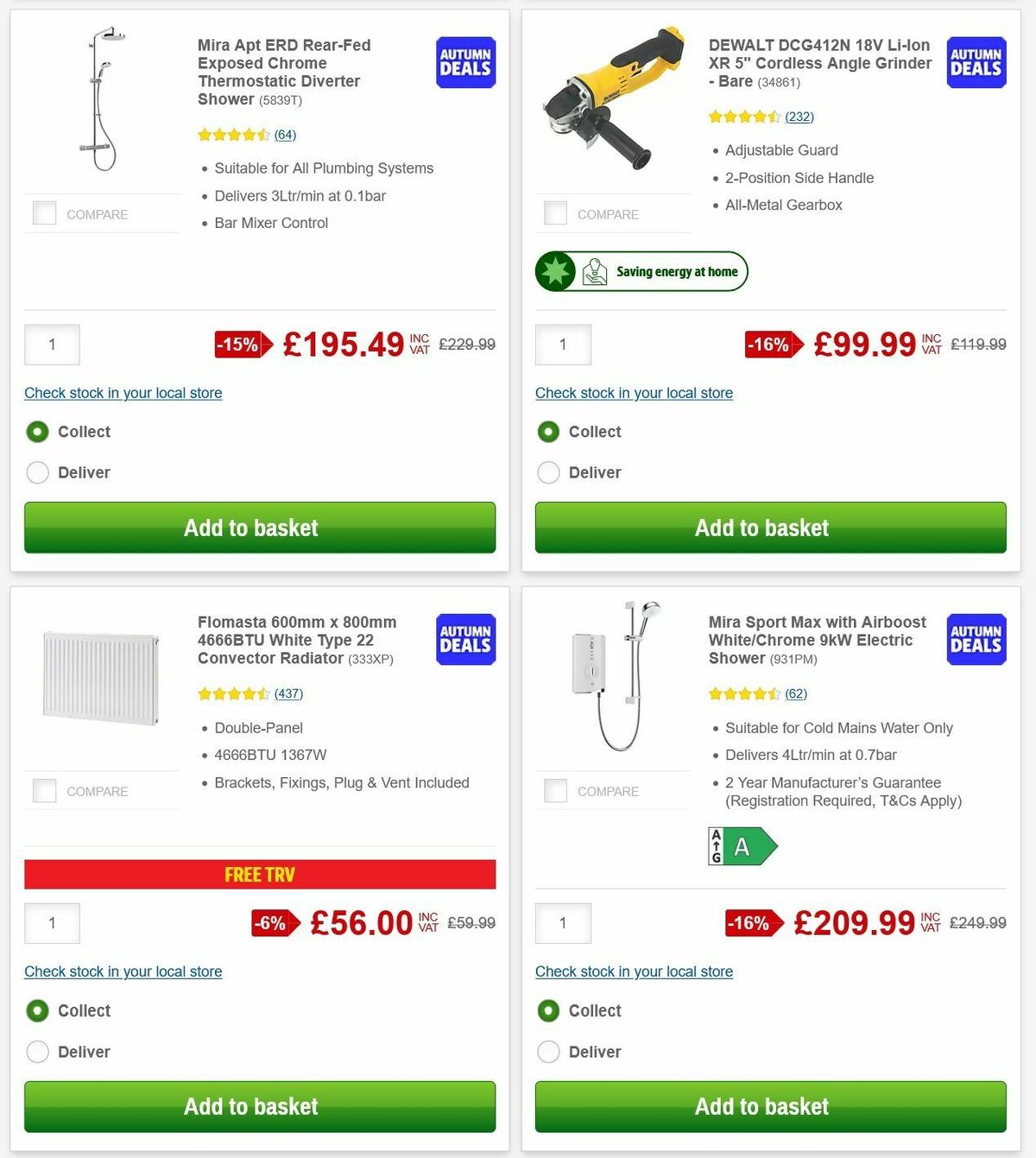Choose Deliver for the Mira Sport shower
The image size is (1036, 1158).
pos(548,1052)
